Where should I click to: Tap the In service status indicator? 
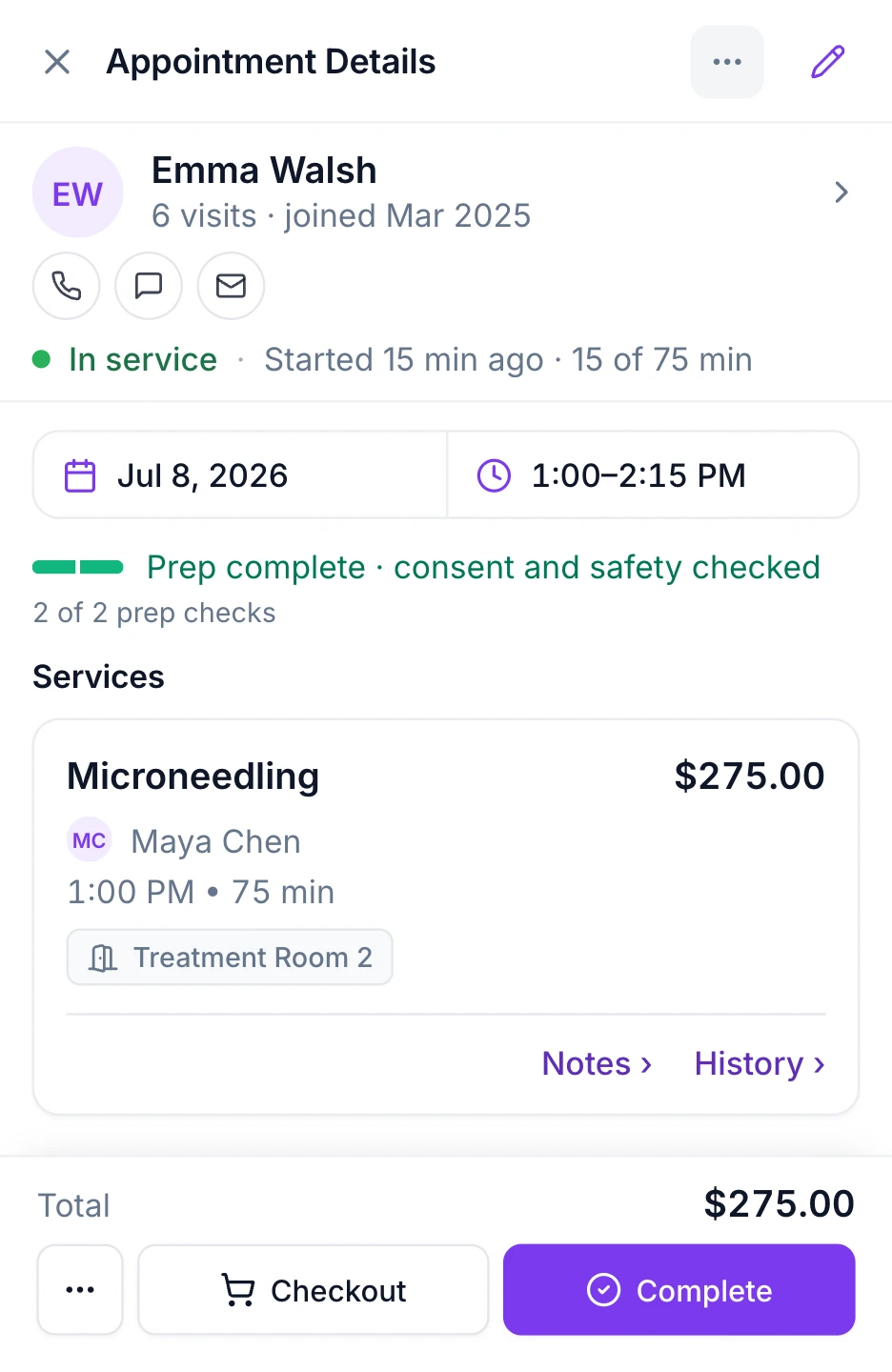pyautogui.click(x=125, y=359)
